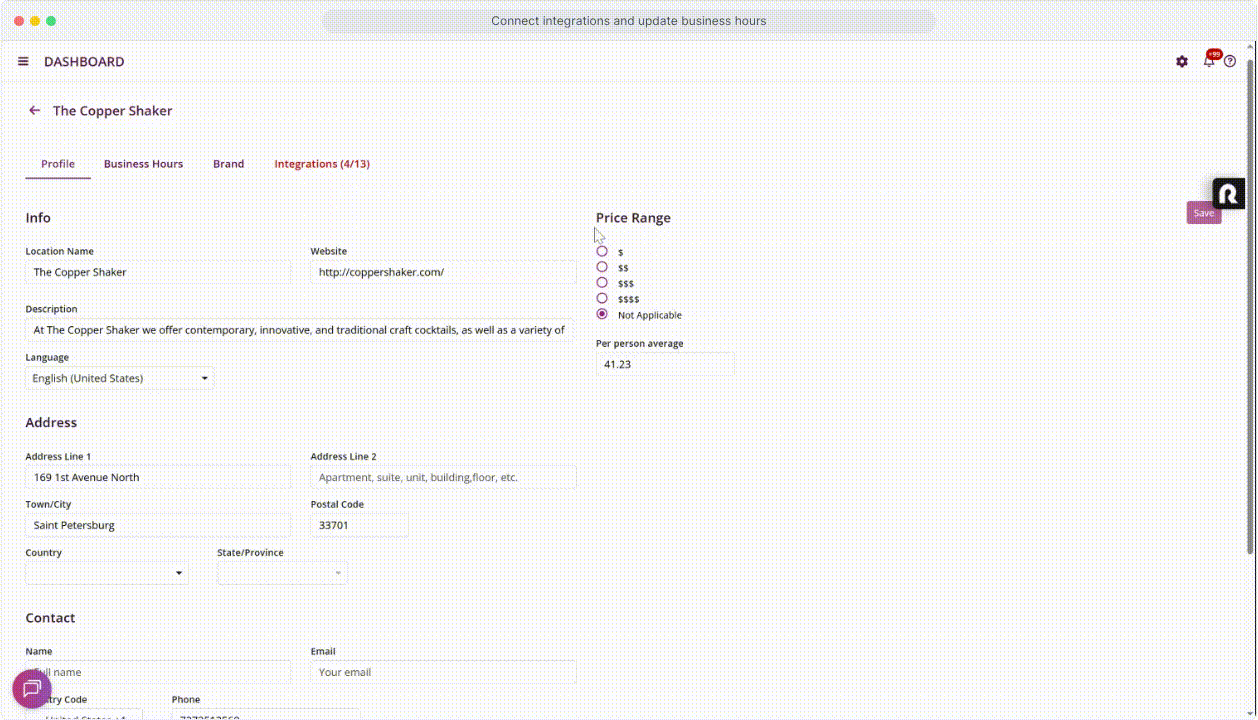This screenshot has width=1258, height=720.
Task: Open the chat support bubble
Action: pos(31,689)
